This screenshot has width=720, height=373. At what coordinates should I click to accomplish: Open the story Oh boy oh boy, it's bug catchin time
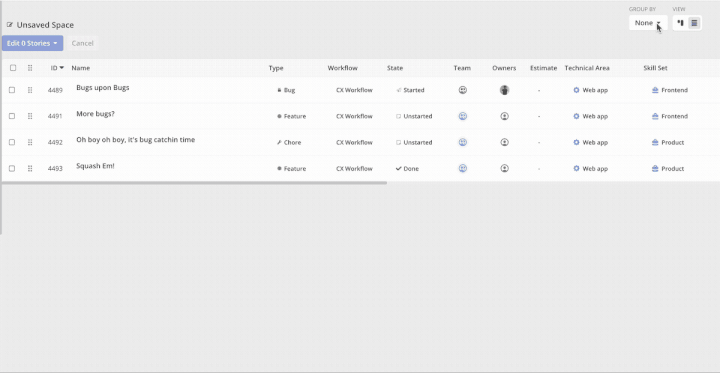[135, 140]
